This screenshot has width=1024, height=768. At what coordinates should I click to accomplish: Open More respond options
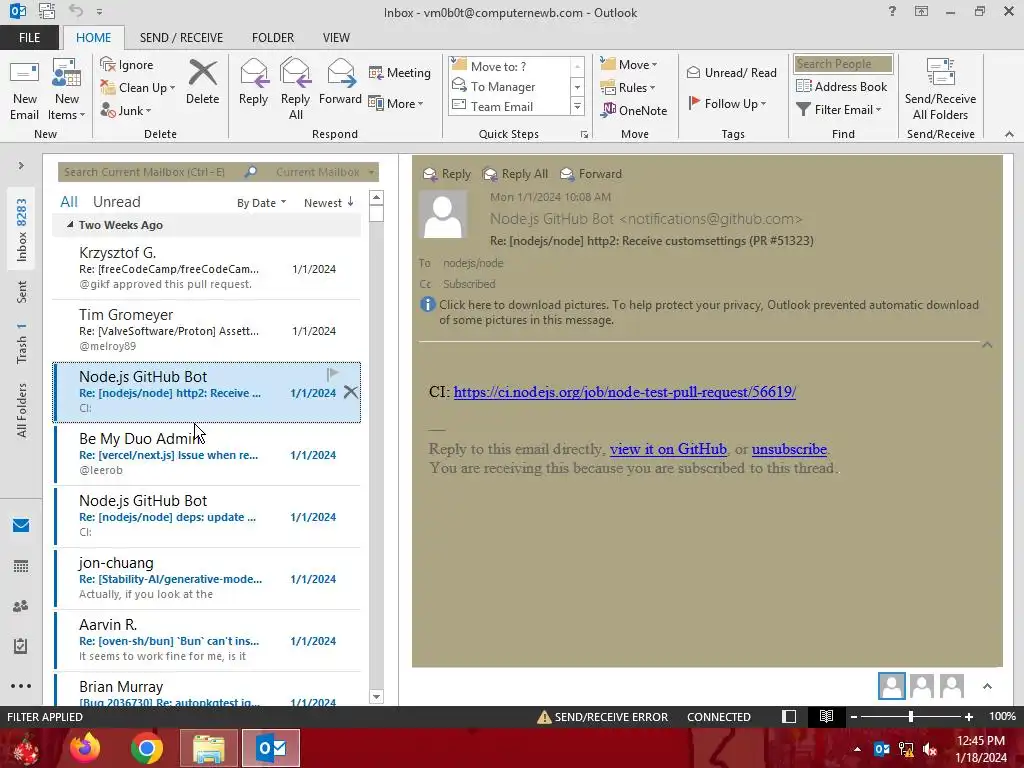tap(396, 103)
